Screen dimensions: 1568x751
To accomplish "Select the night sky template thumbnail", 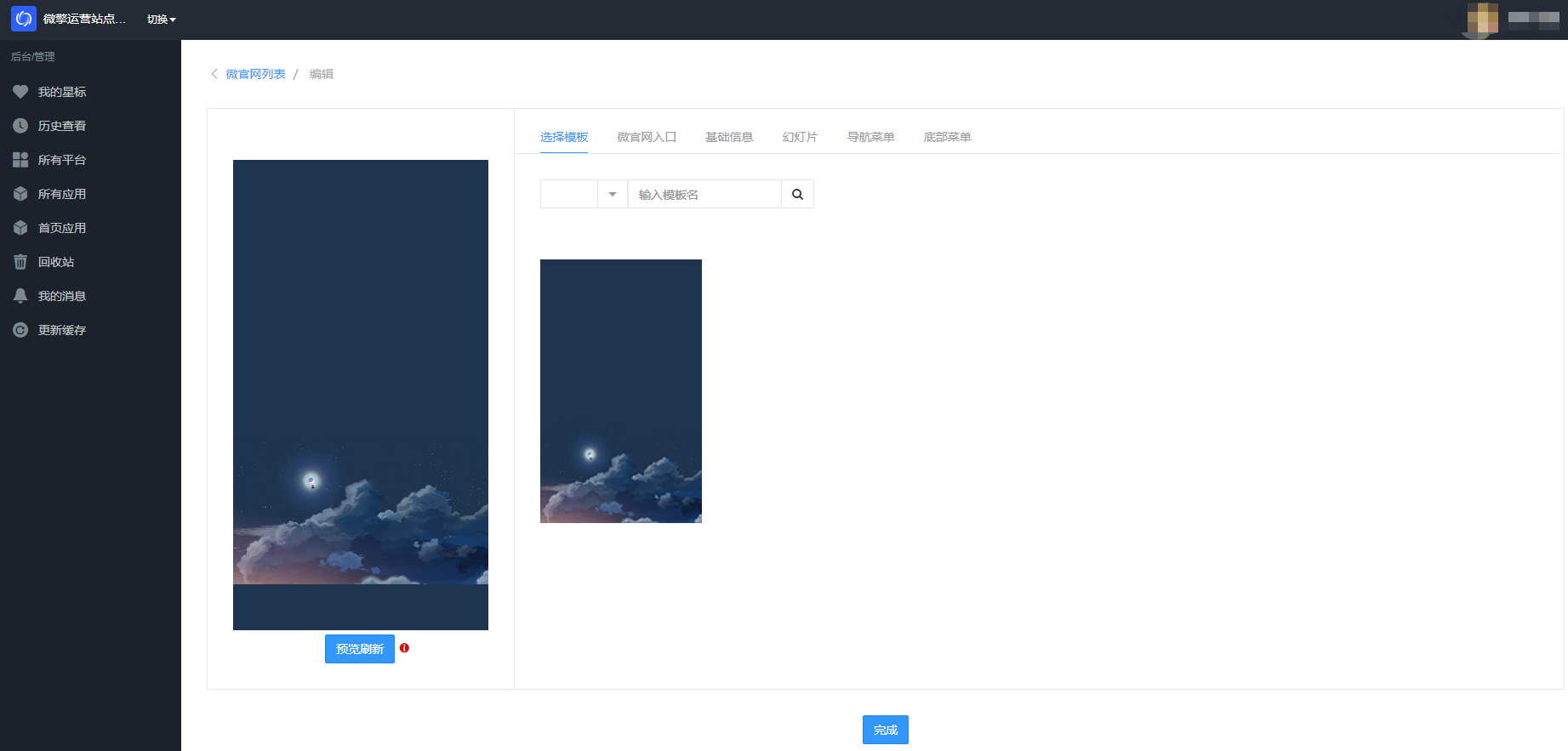I will point(621,391).
